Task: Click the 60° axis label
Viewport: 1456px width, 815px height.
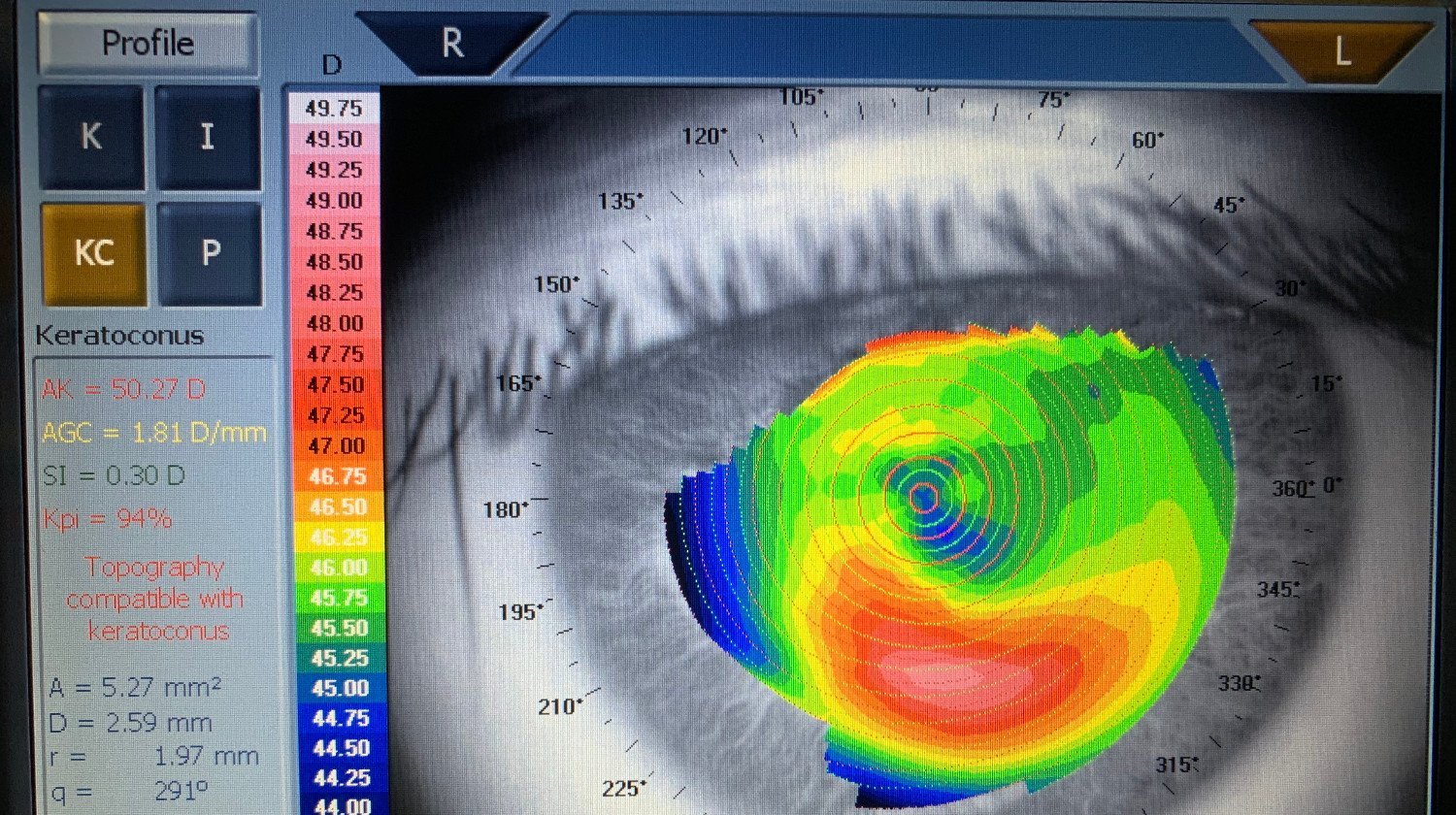Action: pyautogui.click(x=1147, y=140)
